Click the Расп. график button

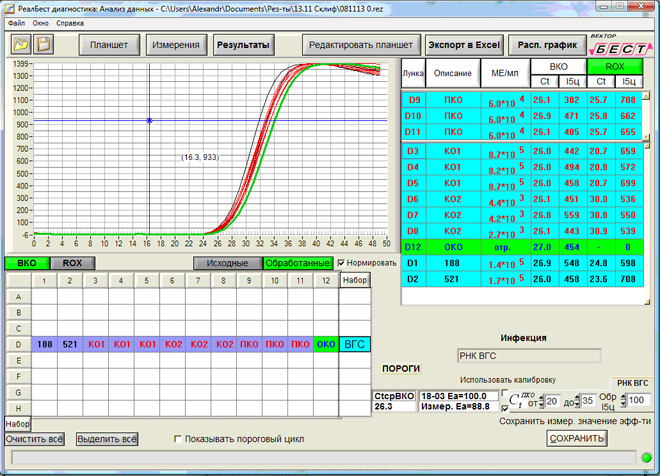(547, 45)
